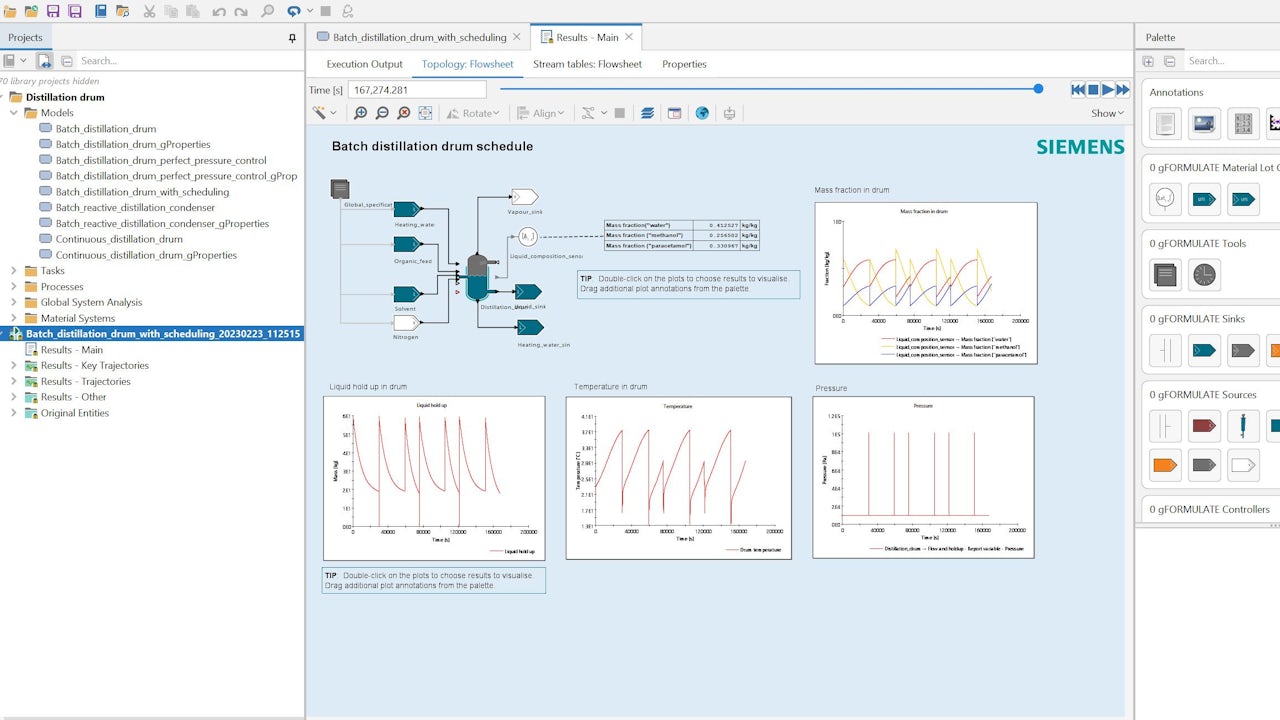
Task: Click the zoom out magnifier icon
Action: tap(382, 113)
